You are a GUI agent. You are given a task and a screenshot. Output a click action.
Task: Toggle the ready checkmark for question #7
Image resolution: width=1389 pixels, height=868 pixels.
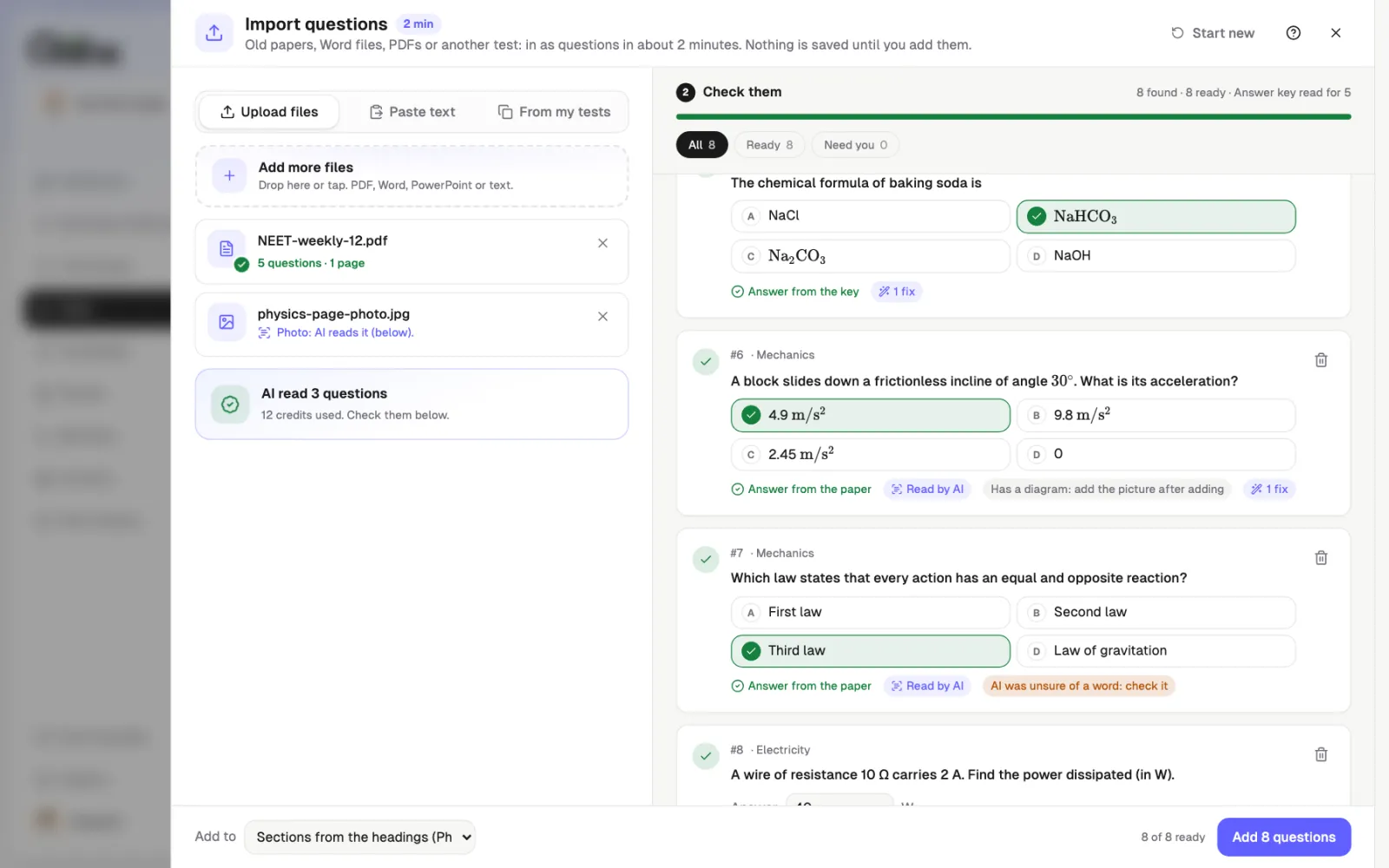coord(706,559)
